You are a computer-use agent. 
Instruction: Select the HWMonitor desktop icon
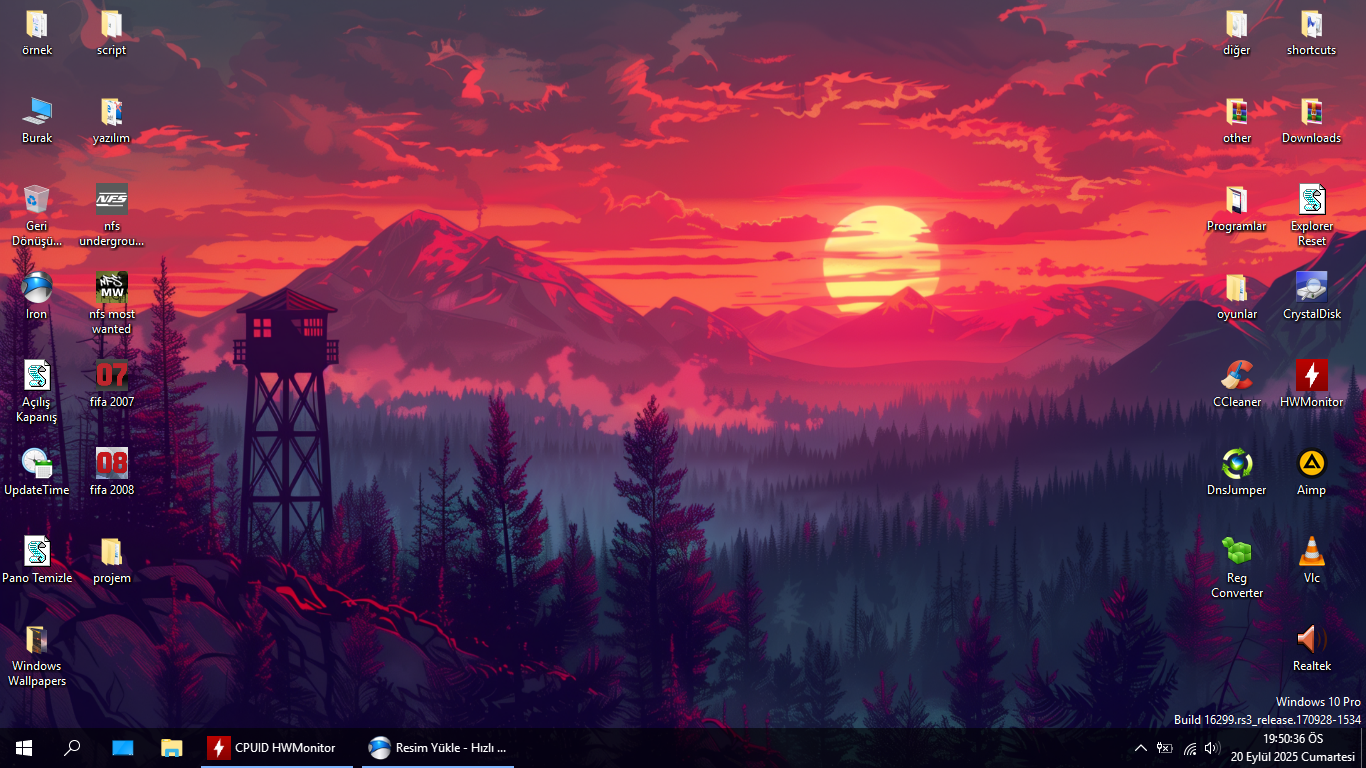coord(1311,376)
